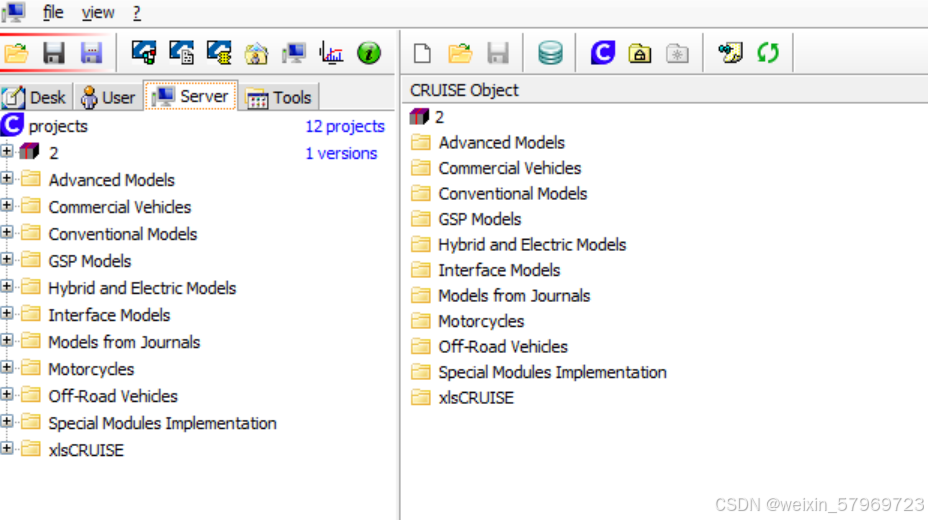The image size is (928, 520).
Task: Select Conventional Models in CRUISE Object list
Action: (513, 193)
